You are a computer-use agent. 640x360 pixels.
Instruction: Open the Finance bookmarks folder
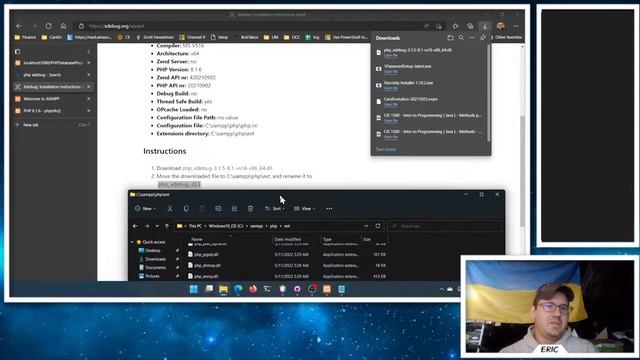(25, 37)
